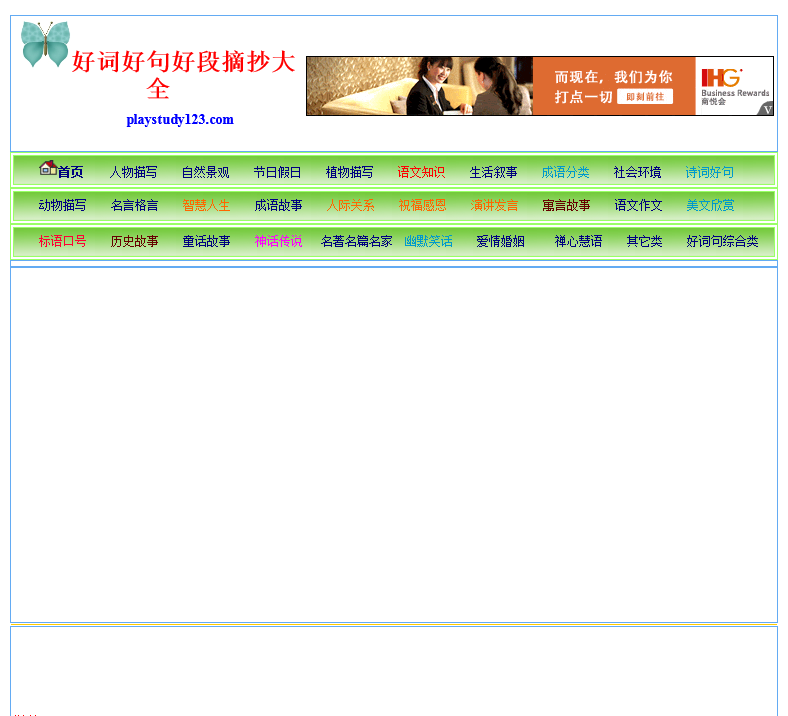Go to 名著名篇名家
This screenshot has width=788, height=716.
[x=356, y=241]
